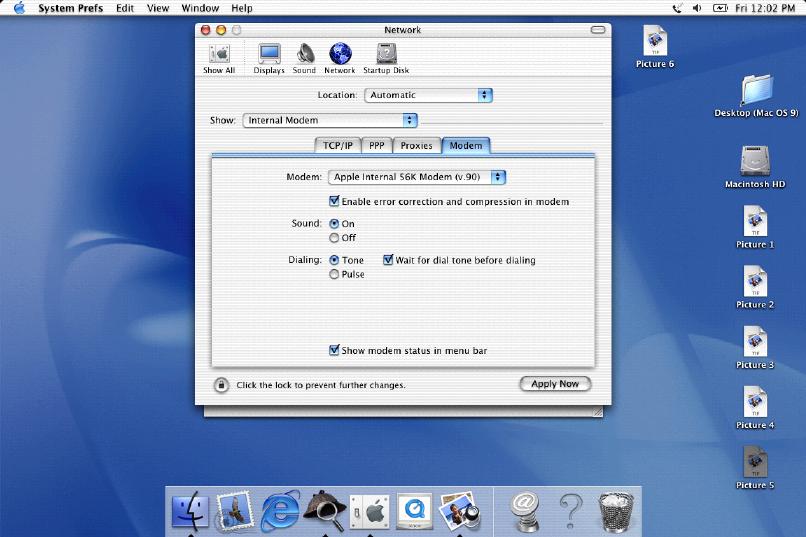Select Picture 4 file on desktop
This screenshot has width=806, height=537.
click(755, 408)
